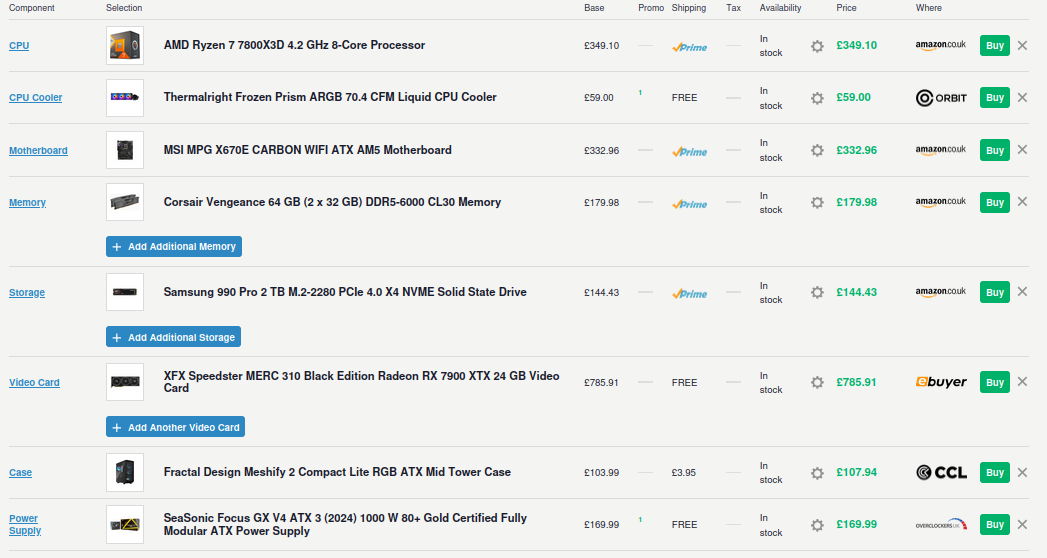Click Add Another Video Card button
The image size is (1047, 558).
point(176,427)
